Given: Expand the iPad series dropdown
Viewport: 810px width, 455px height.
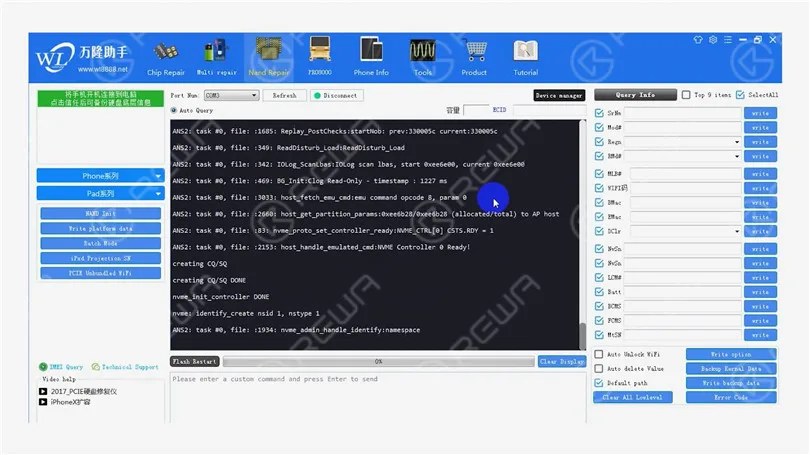Looking at the screenshot, I should [x=101, y=194].
